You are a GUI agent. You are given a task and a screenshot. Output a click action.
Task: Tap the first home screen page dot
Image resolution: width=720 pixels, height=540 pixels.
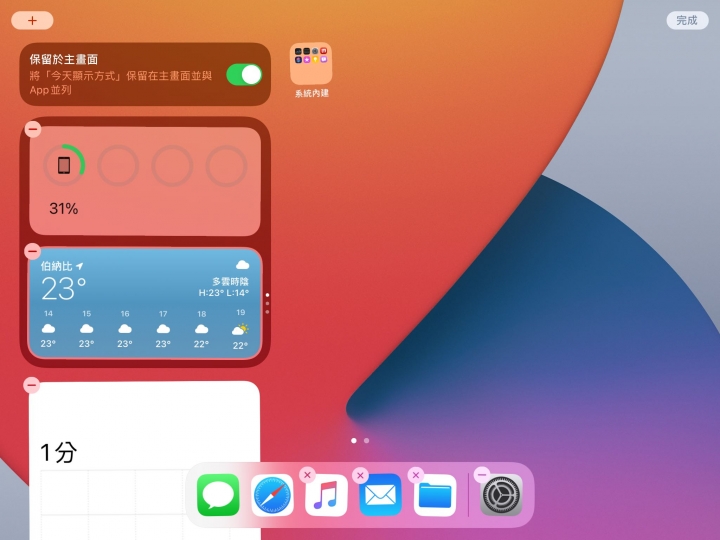click(x=354, y=441)
